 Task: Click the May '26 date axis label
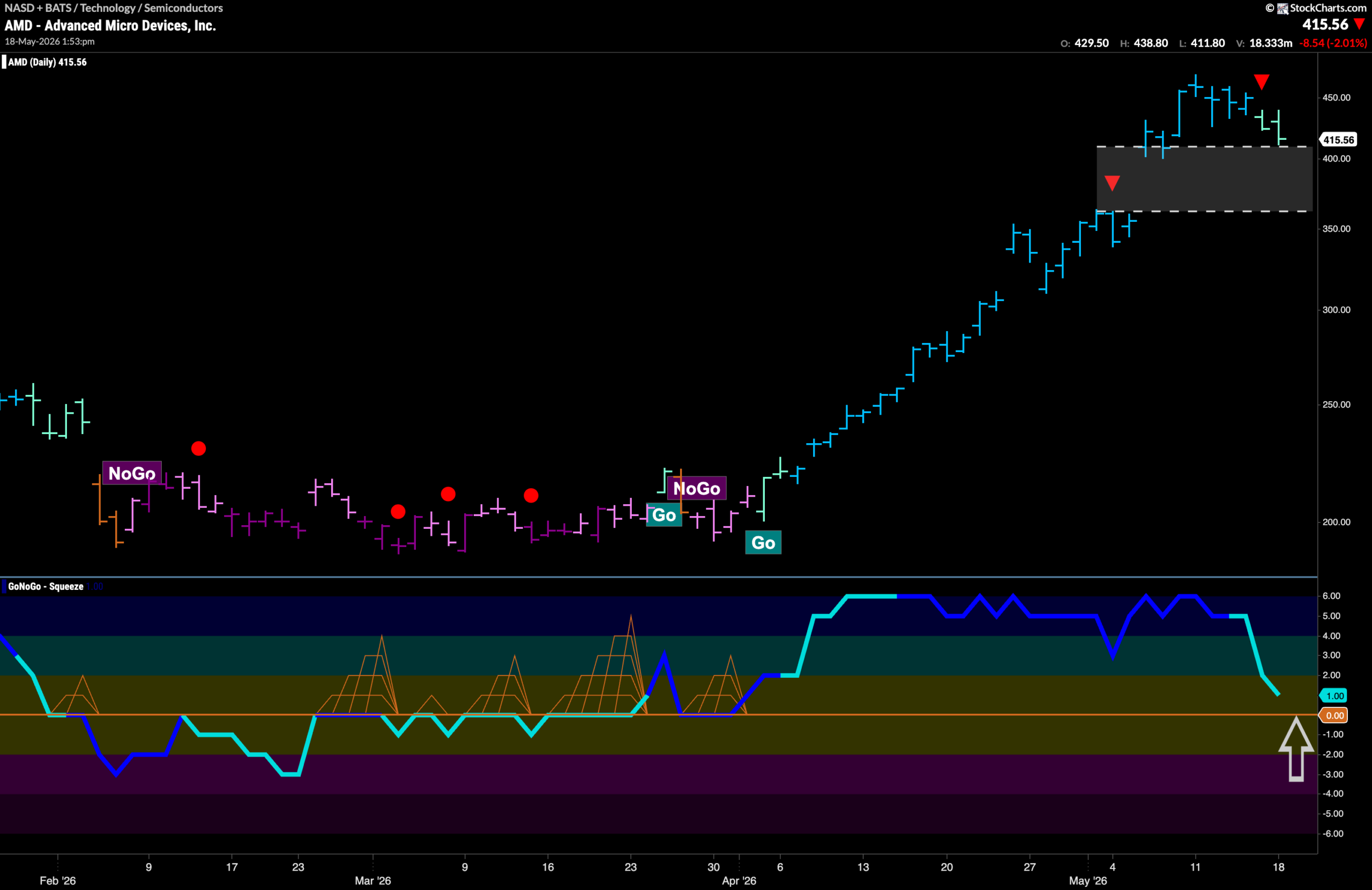pyautogui.click(x=1088, y=880)
